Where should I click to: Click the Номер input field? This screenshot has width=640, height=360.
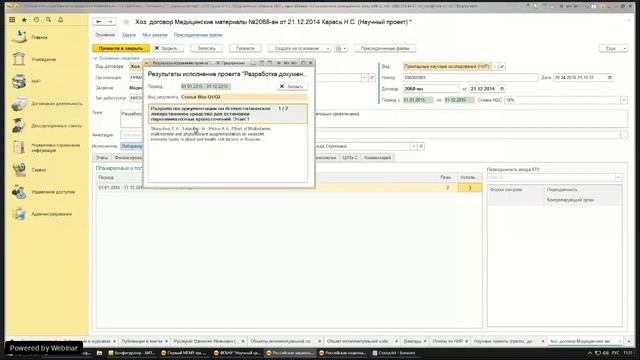click(470, 78)
